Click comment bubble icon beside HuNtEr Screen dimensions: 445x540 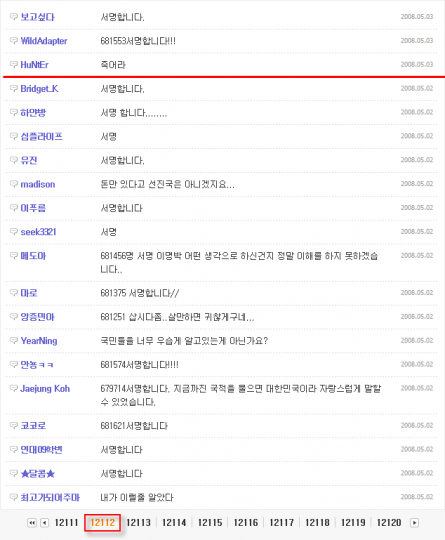(13, 64)
